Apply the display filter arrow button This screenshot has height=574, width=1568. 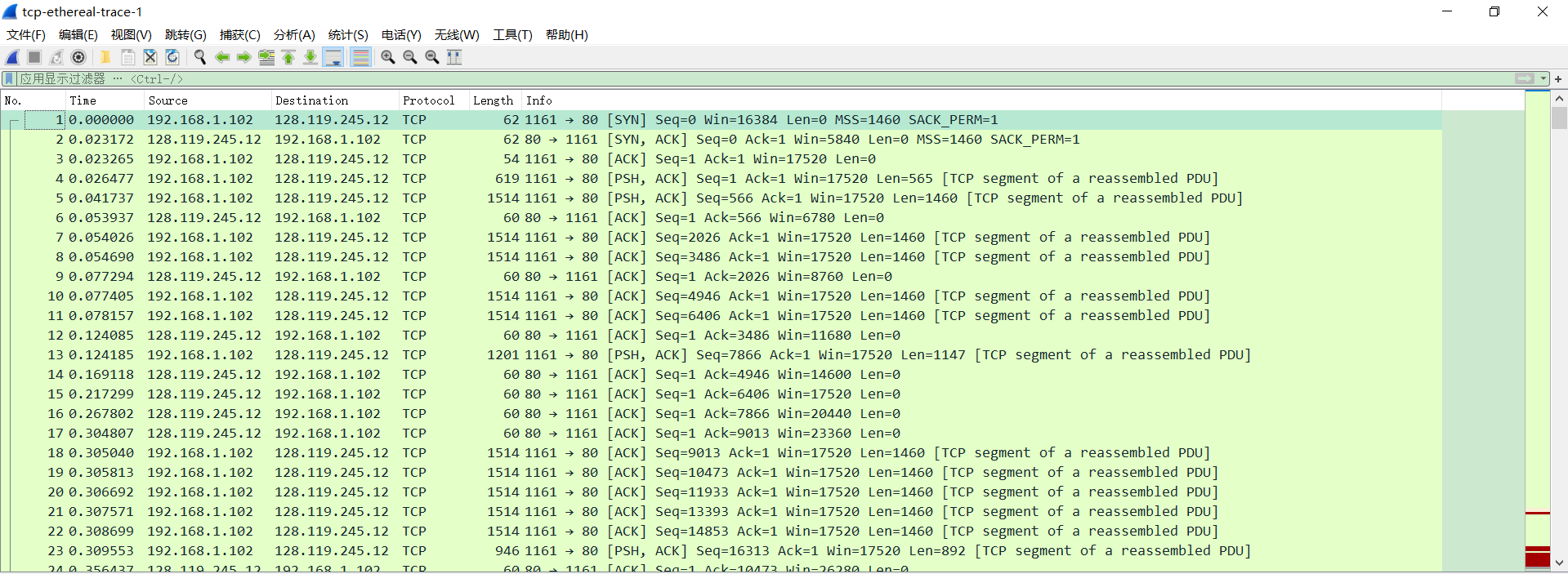[x=1524, y=78]
